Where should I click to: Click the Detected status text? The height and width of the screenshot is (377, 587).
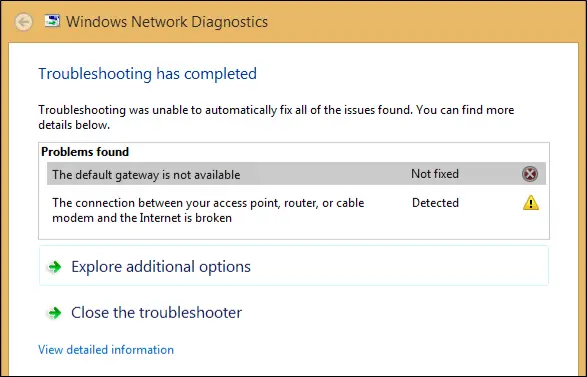pyautogui.click(x=435, y=203)
